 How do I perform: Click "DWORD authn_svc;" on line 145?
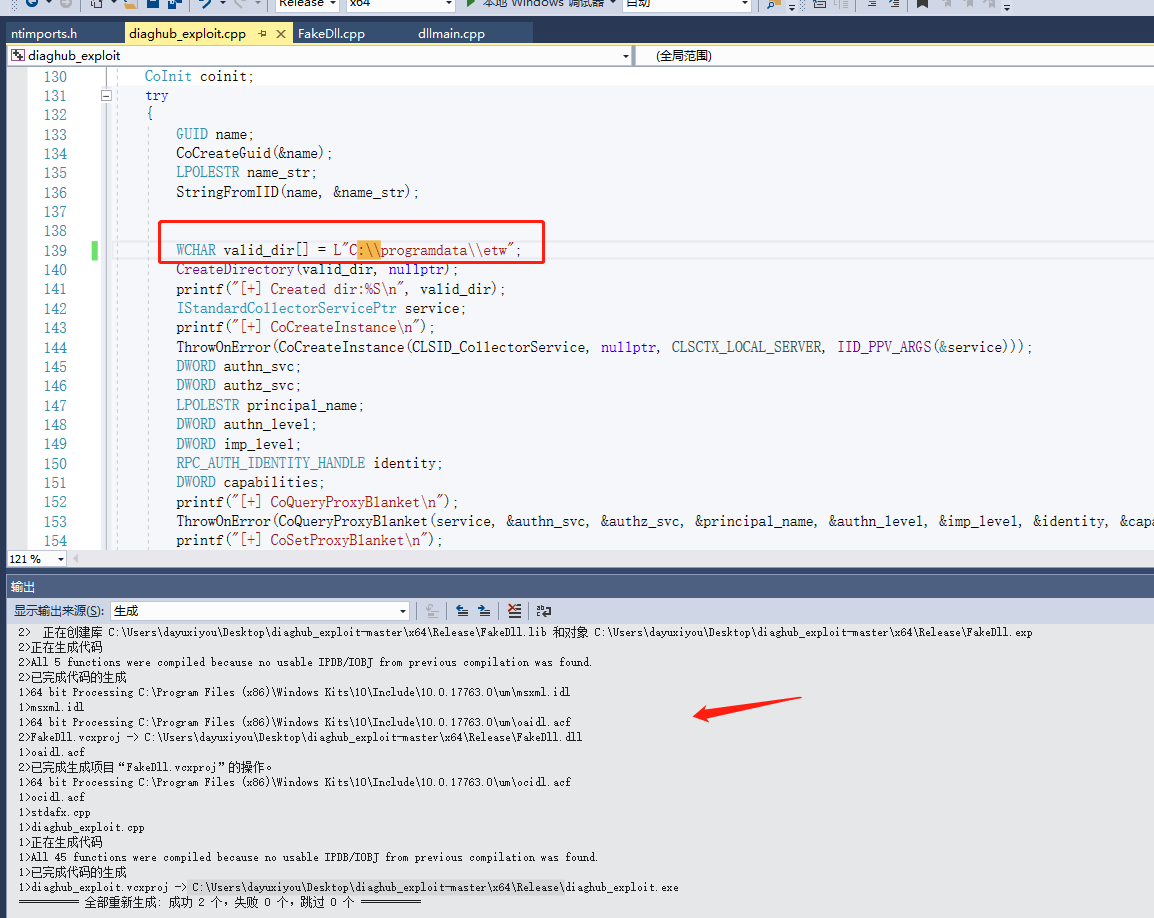coord(238,367)
